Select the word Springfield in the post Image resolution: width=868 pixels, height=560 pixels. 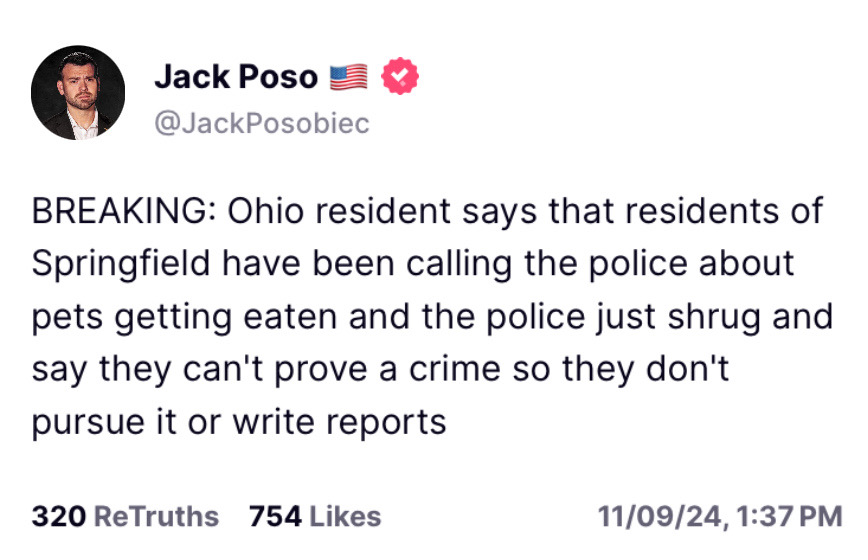click(x=122, y=264)
